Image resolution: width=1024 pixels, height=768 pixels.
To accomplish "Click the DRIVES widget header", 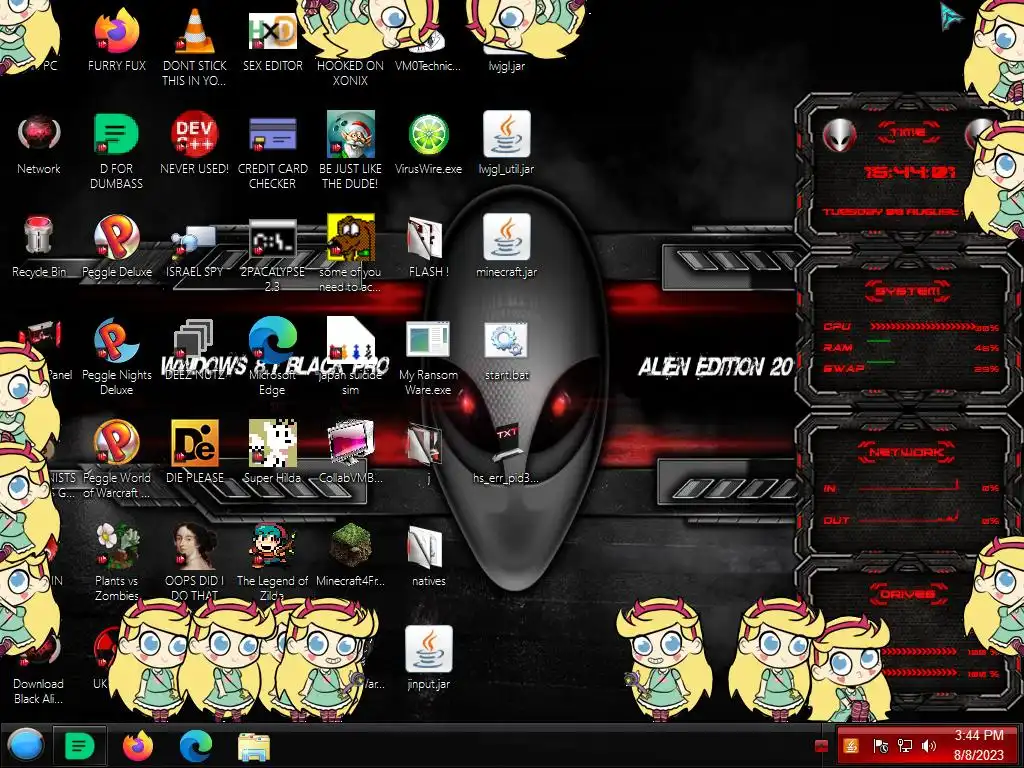I will (x=907, y=594).
